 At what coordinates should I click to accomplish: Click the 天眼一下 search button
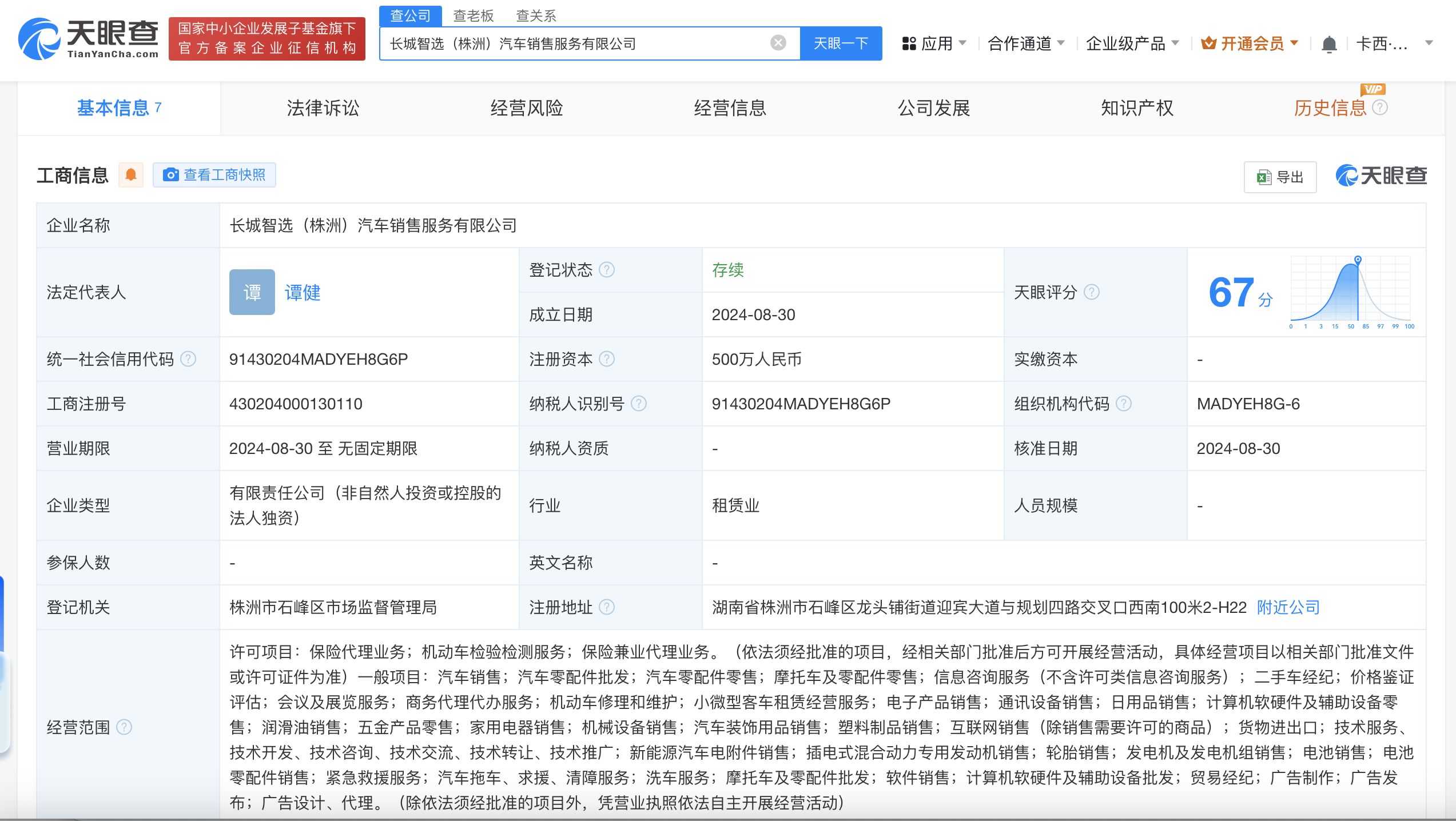[841, 43]
